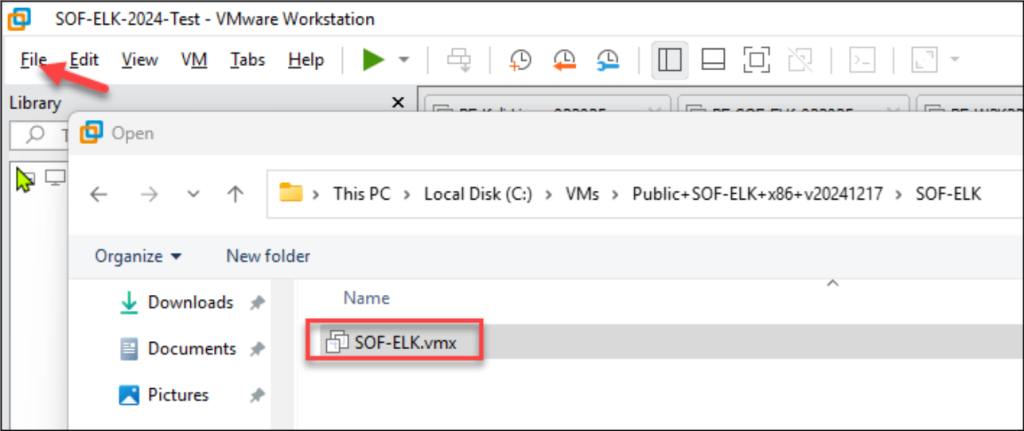The height and width of the screenshot is (431, 1024).
Task: Open the Organize dropdown menu
Action: coord(138,256)
